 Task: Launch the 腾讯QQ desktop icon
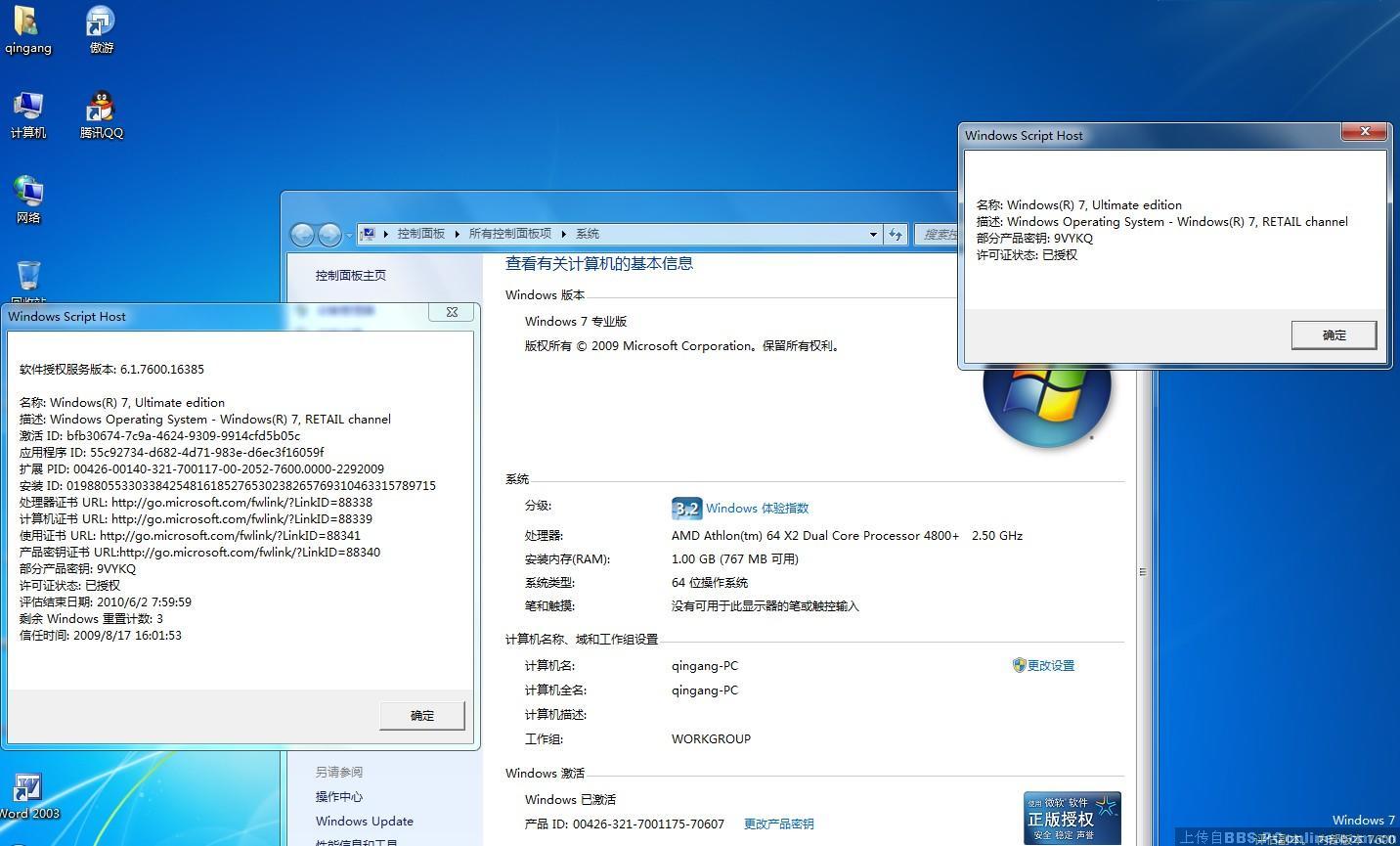(101, 115)
